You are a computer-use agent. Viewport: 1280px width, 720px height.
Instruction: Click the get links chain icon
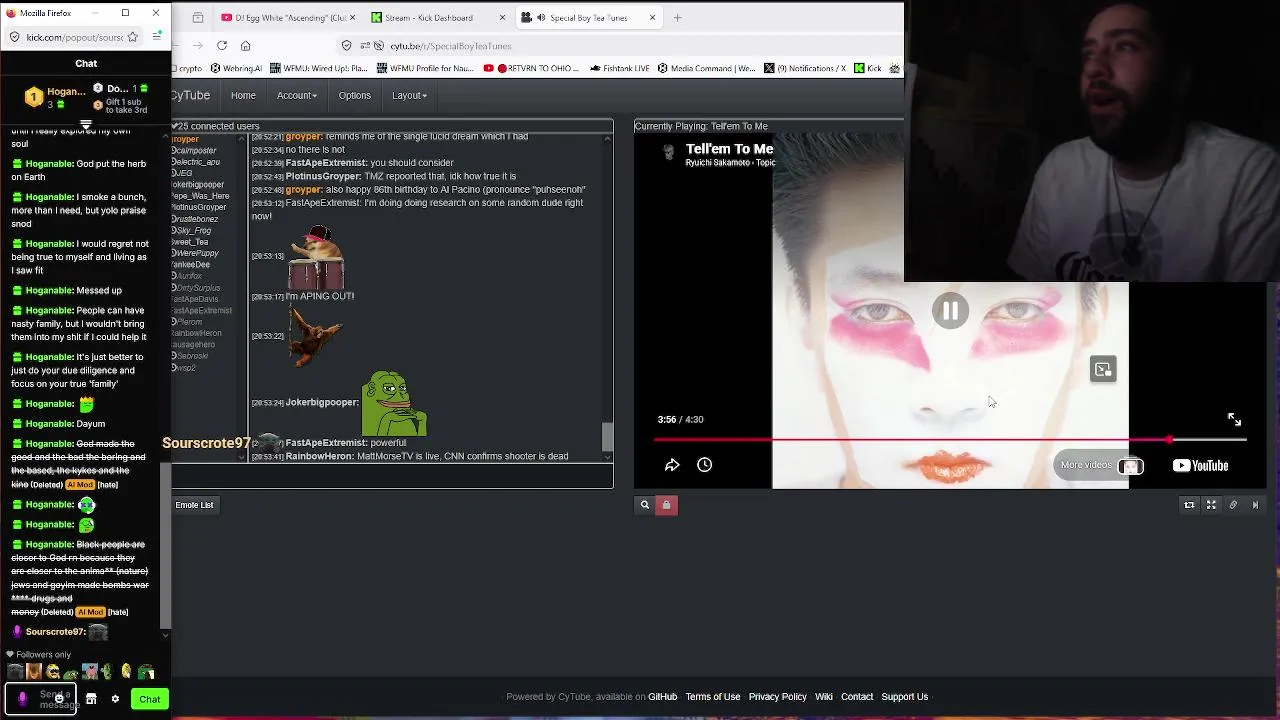[x=1233, y=505]
